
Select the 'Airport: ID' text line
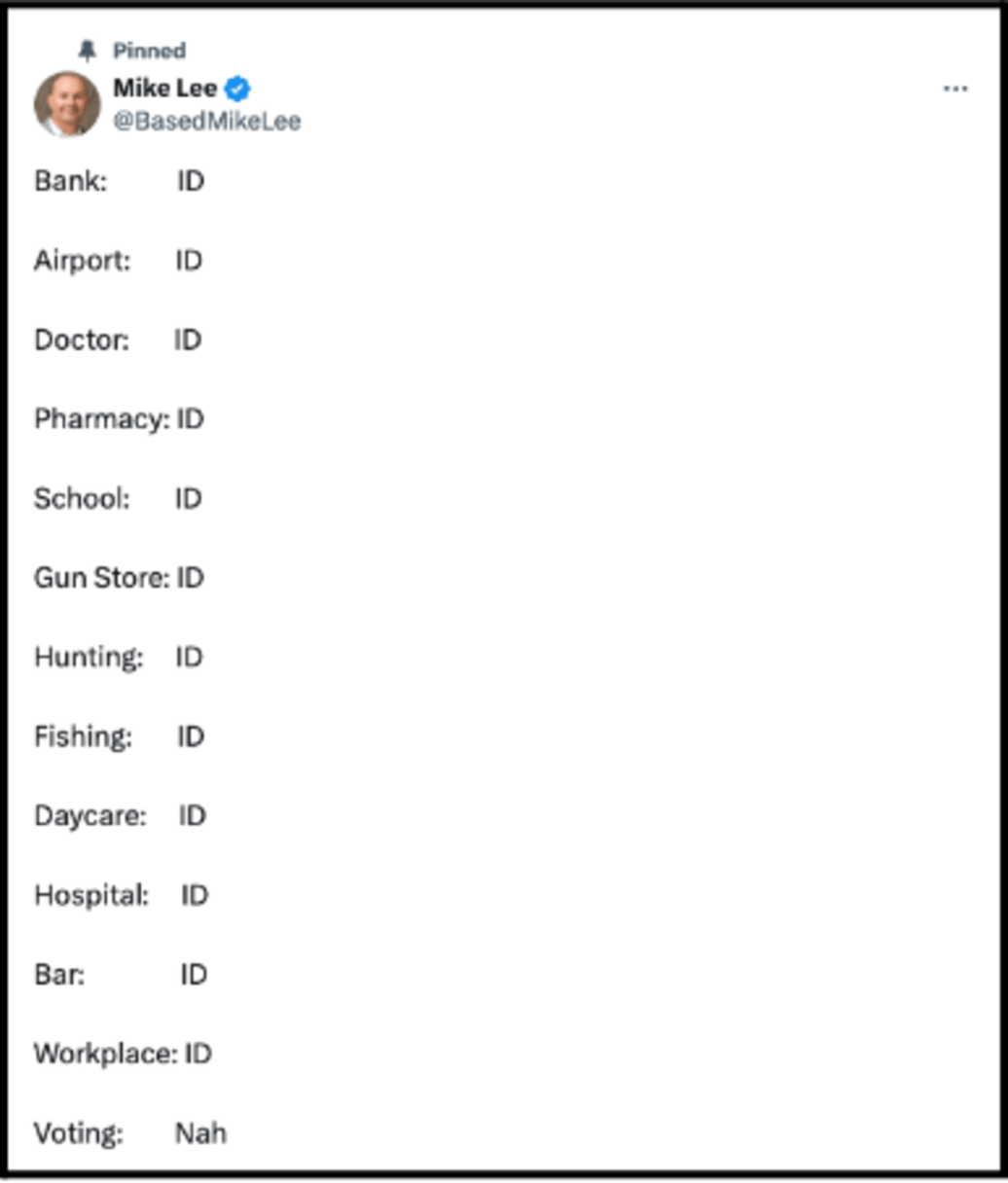(118, 261)
